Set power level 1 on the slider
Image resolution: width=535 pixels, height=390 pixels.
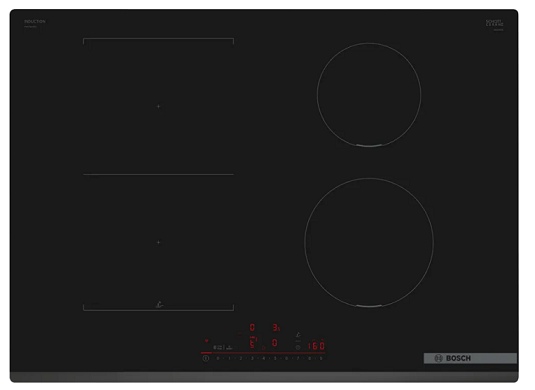tap(229, 358)
